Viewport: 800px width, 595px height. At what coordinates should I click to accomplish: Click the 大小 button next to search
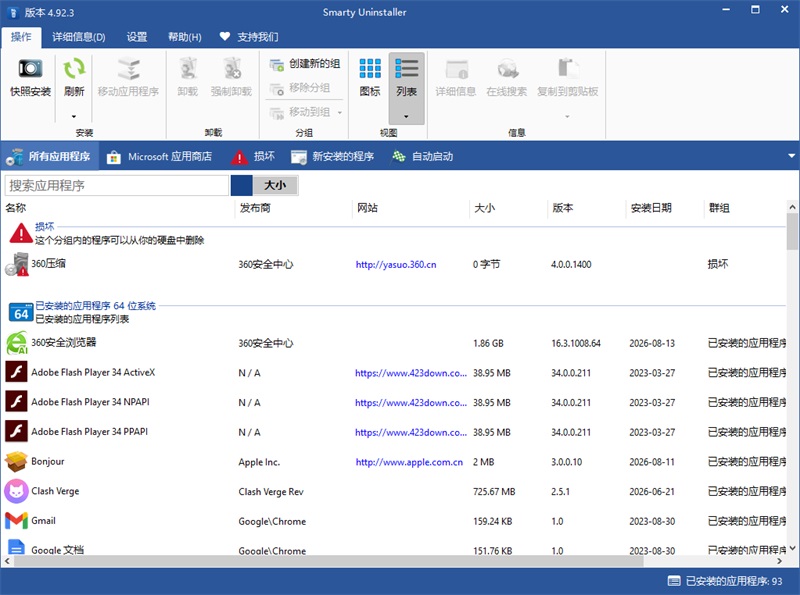275,185
